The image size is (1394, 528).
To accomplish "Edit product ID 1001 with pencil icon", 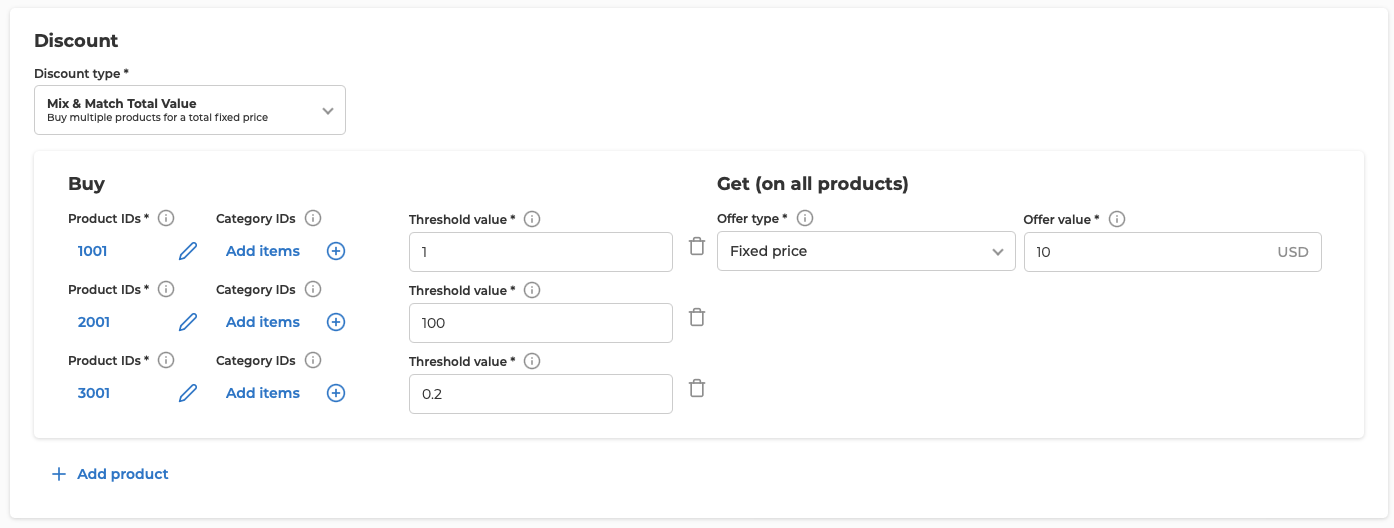I will tap(188, 251).
